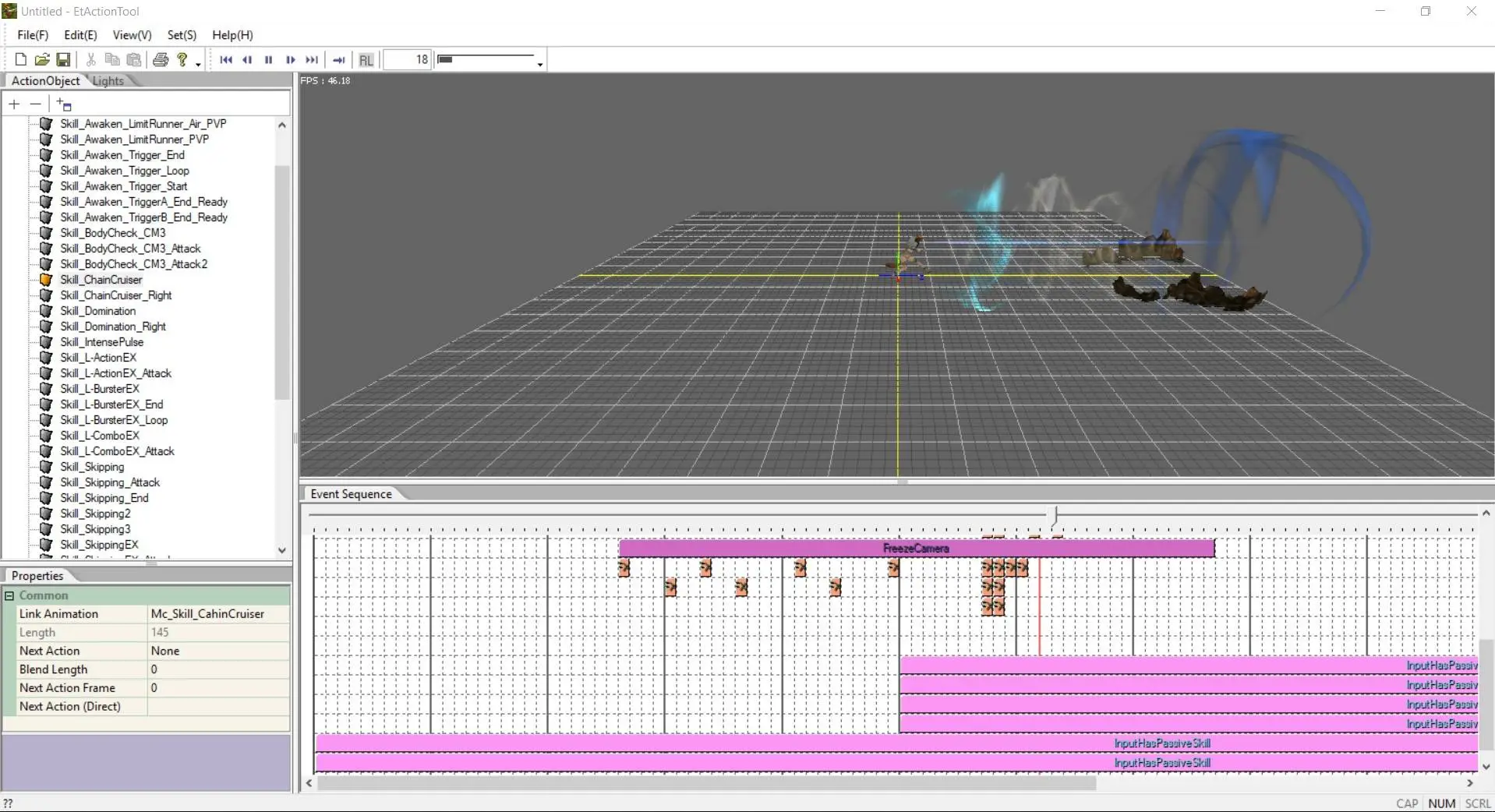Screen dimensions: 1495x812
Task: Pause the animation playback
Action: tap(269, 59)
